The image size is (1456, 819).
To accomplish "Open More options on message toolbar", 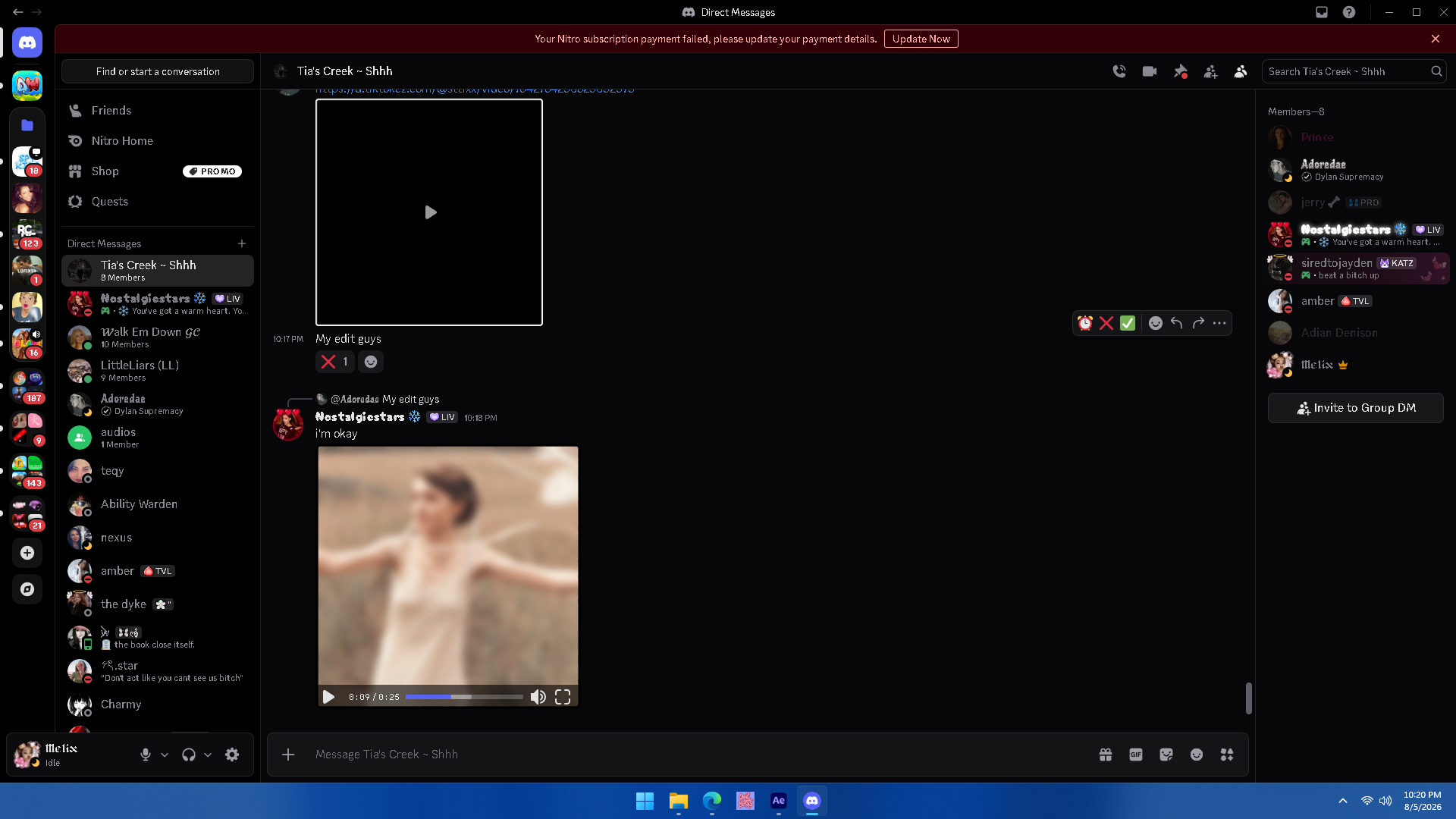I will pos(1219,323).
